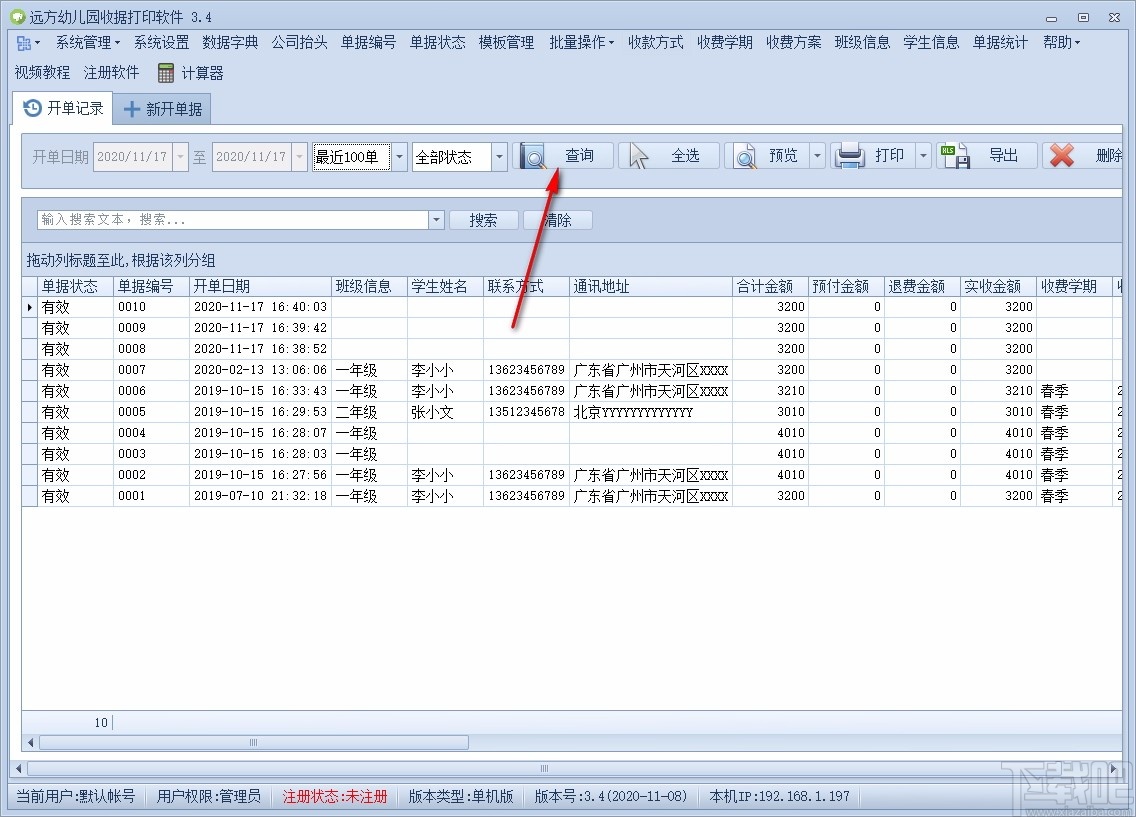
Task: Click the select-all cursor icon
Action: [x=638, y=156]
